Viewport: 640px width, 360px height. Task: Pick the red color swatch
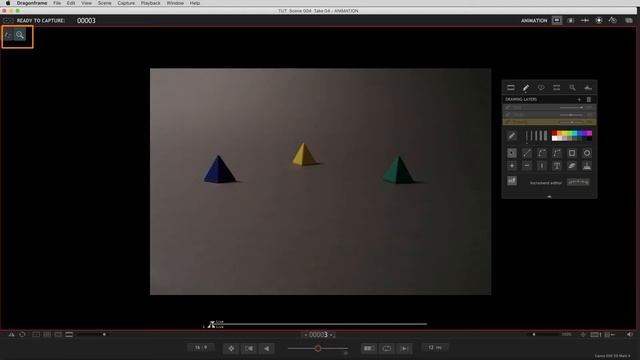coord(554,133)
